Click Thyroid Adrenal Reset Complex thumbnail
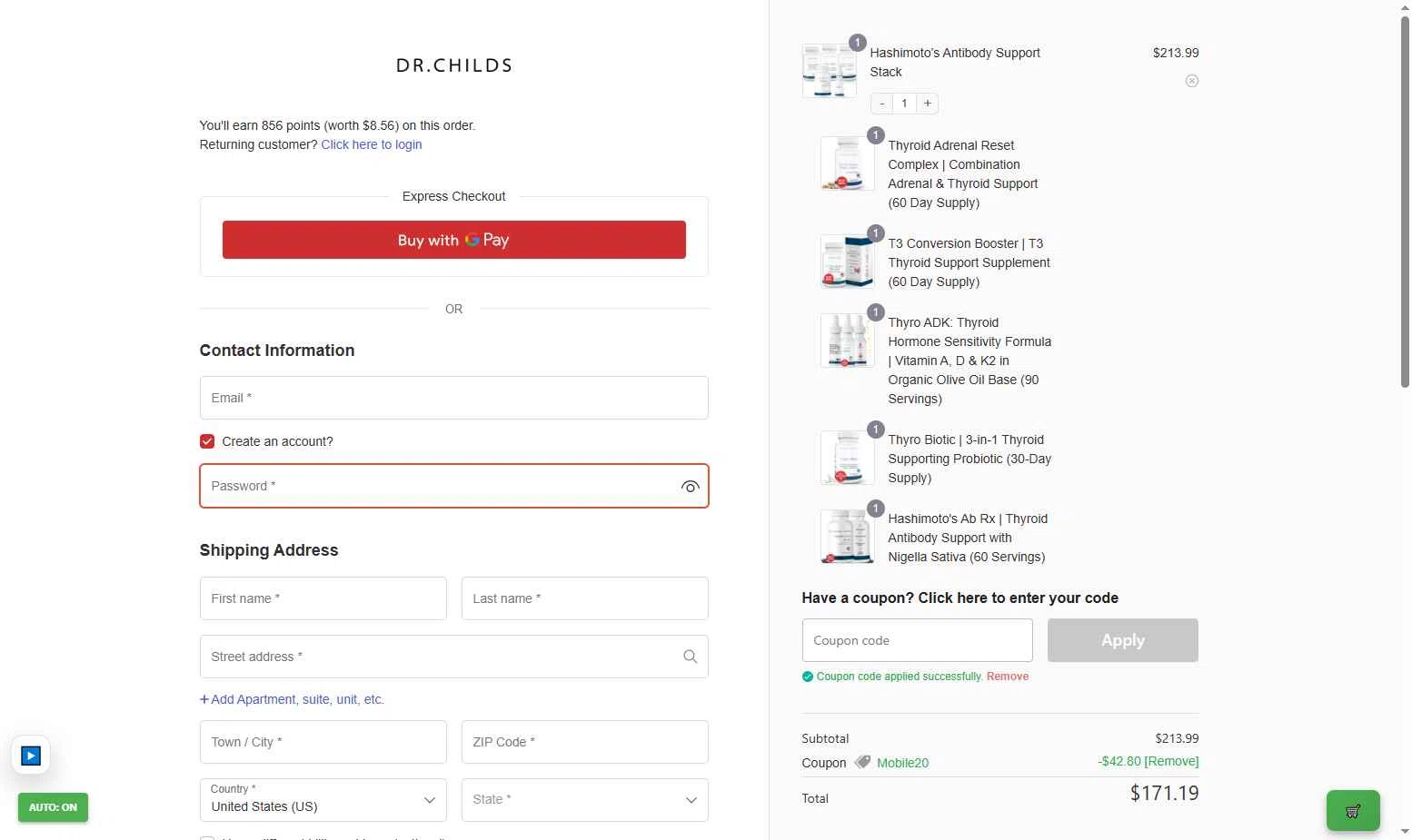 (x=848, y=163)
